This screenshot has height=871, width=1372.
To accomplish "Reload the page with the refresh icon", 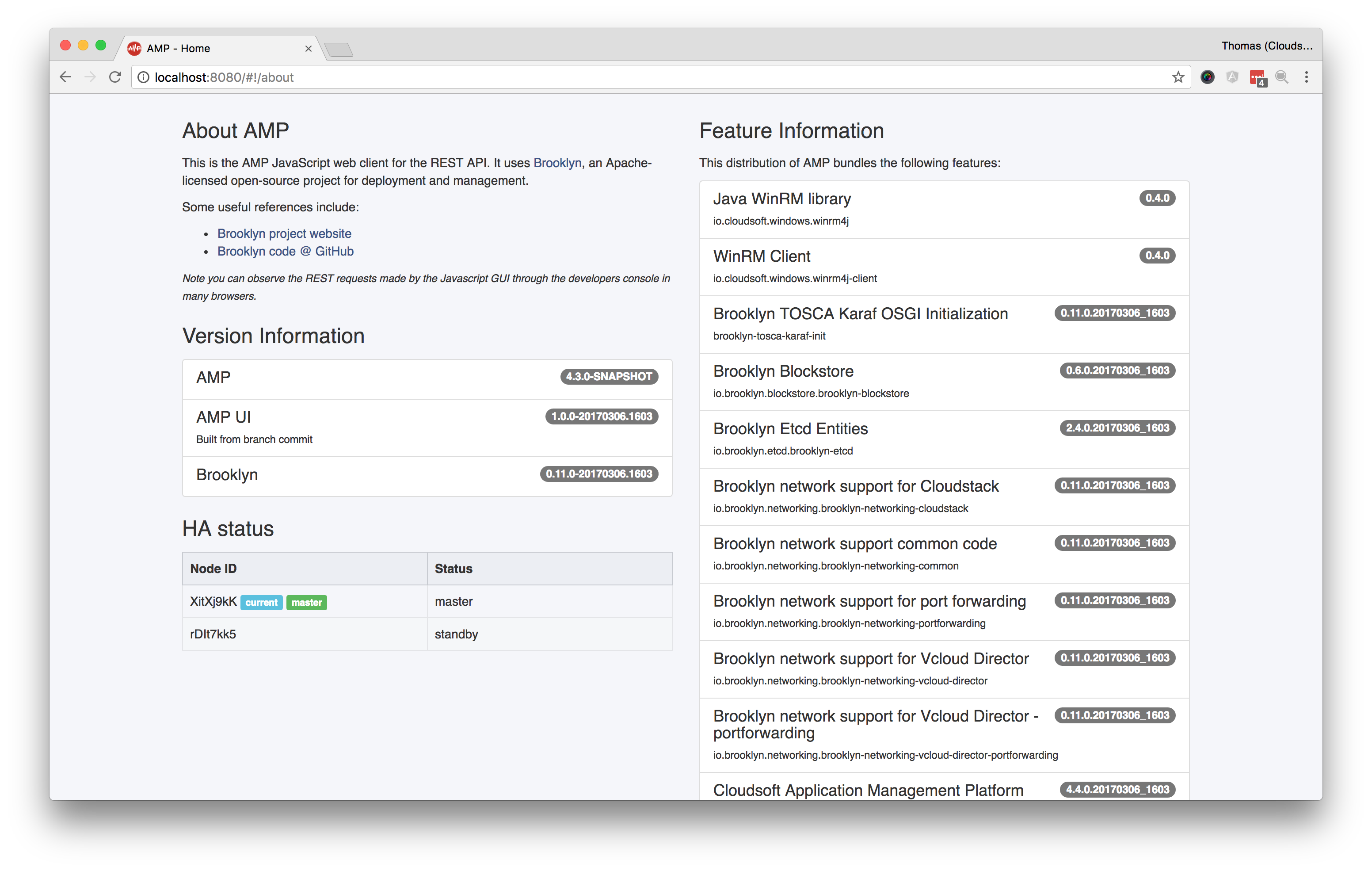I will [115, 77].
